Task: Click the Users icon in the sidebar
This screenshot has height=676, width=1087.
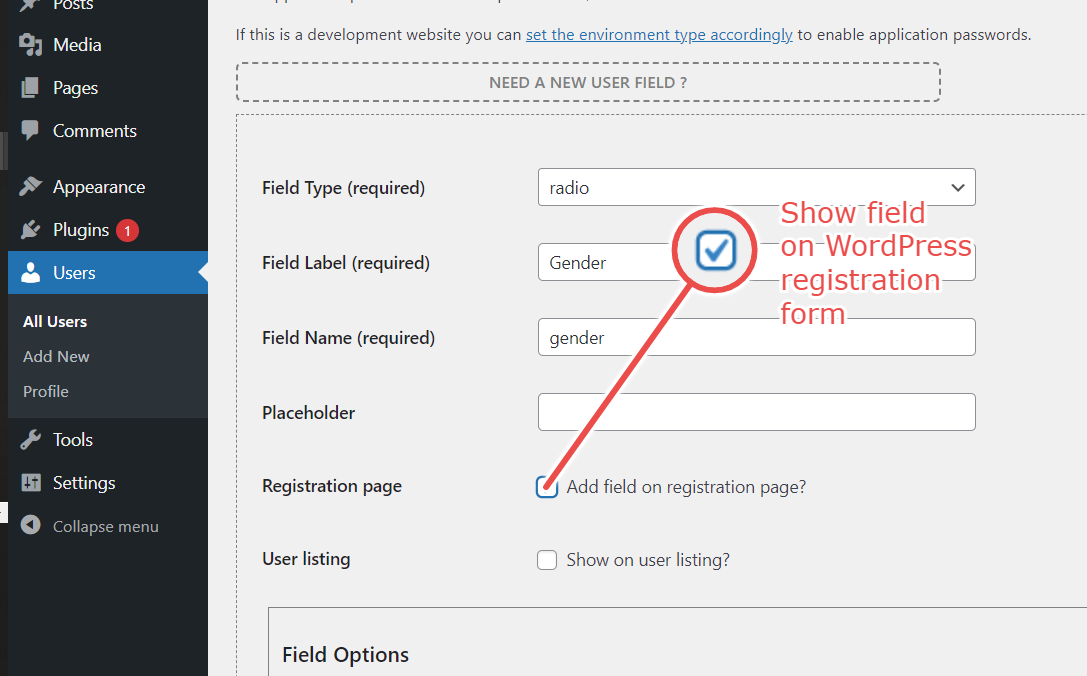Action: click(30, 272)
